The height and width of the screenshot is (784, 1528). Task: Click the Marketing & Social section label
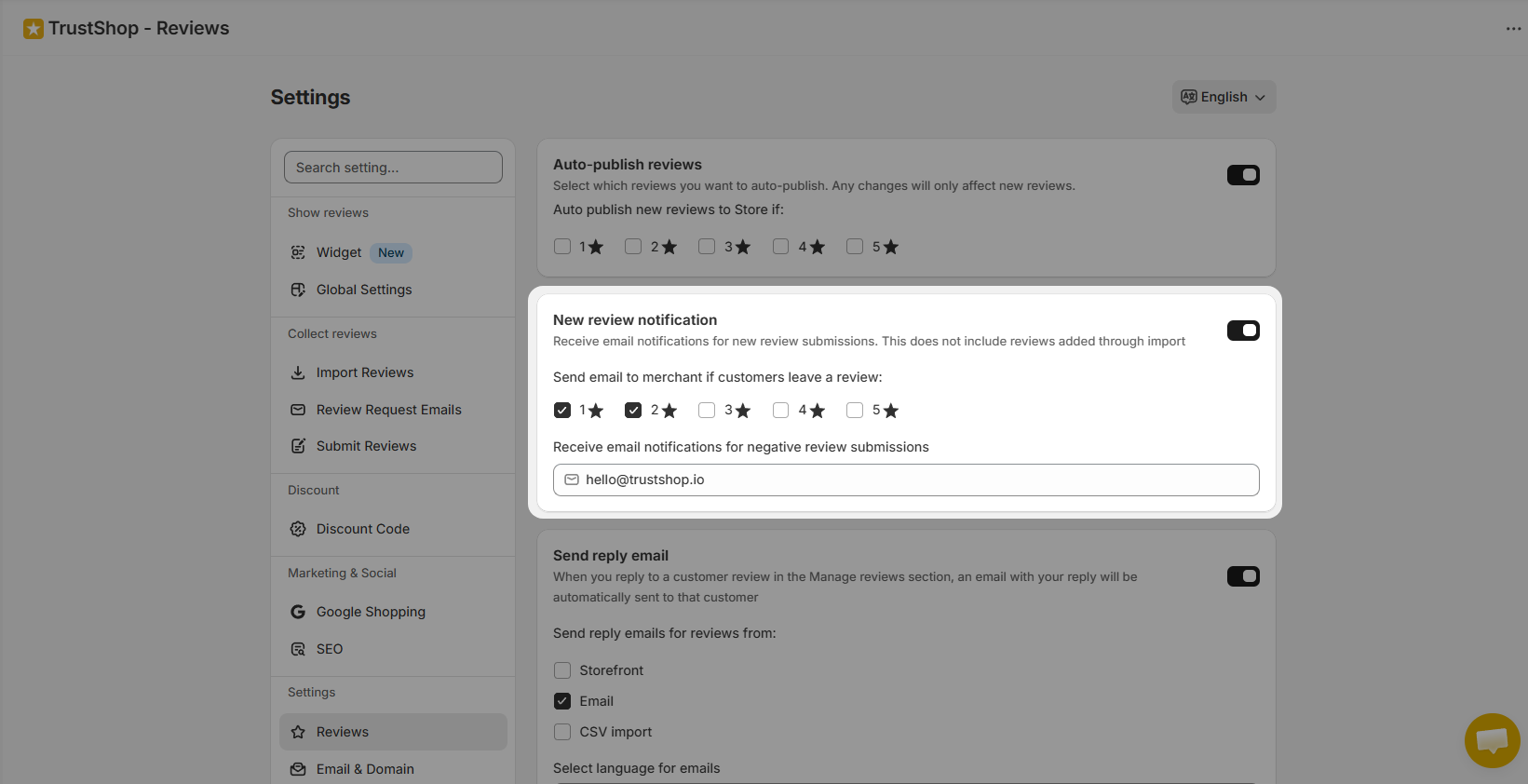pyautogui.click(x=342, y=574)
